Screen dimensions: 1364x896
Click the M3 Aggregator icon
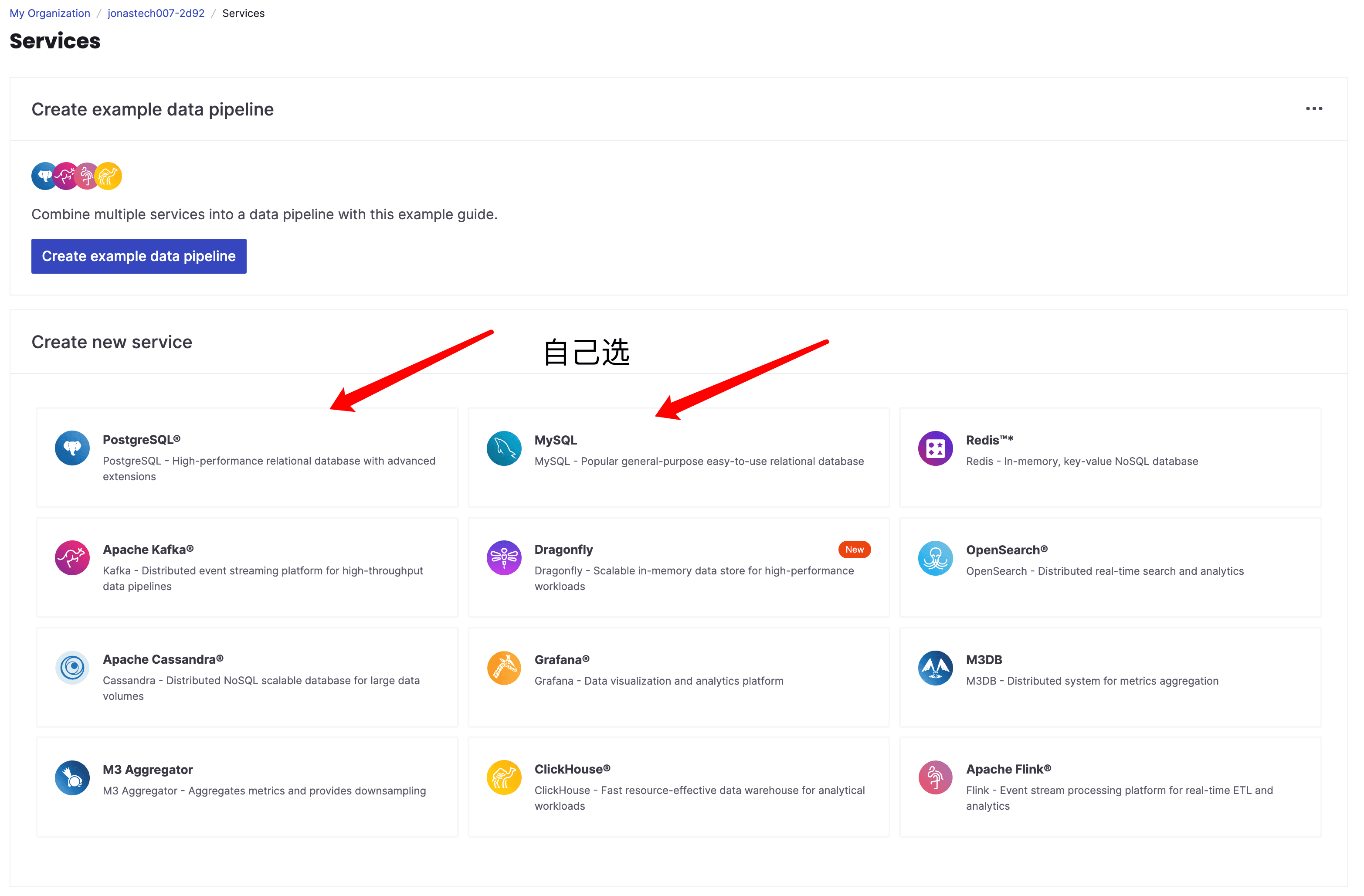[72, 778]
